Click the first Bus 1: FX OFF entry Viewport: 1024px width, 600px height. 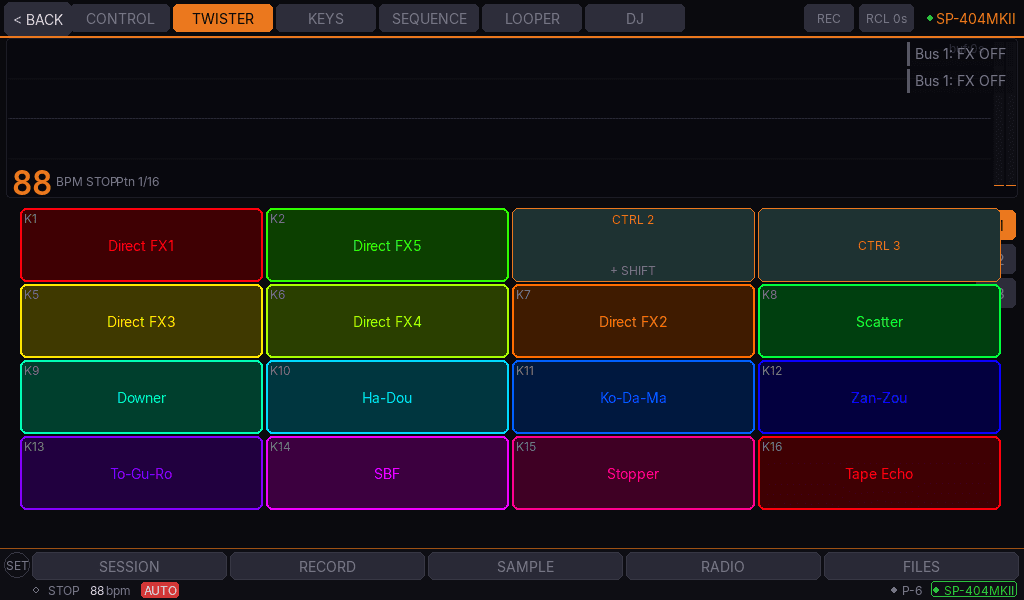click(x=956, y=54)
